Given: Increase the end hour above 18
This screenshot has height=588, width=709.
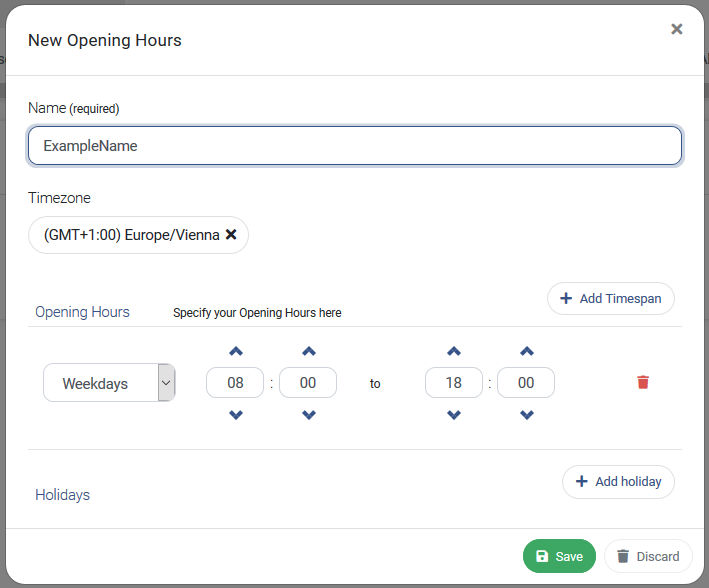Looking at the screenshot, I should pos(454,351).
